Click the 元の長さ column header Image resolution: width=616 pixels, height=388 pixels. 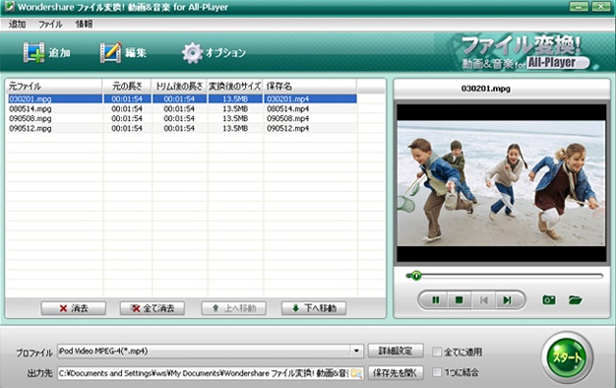[127, 86]
